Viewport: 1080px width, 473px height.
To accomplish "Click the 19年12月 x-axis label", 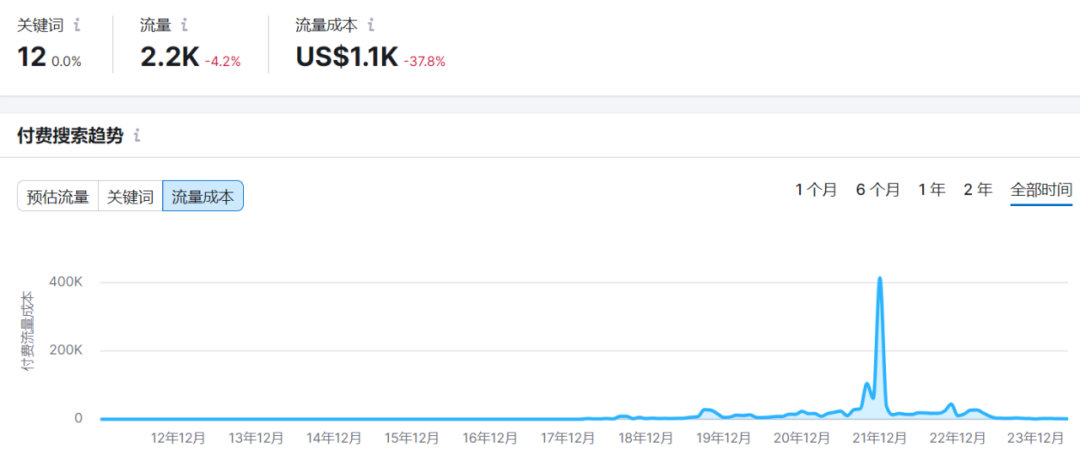I will coord(724,438).
